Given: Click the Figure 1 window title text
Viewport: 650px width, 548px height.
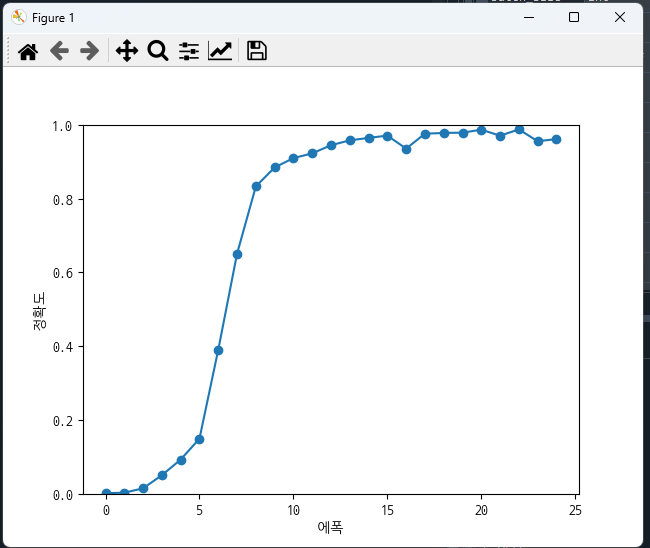Looking at the screenshot, I should click(x=53, y=18).
